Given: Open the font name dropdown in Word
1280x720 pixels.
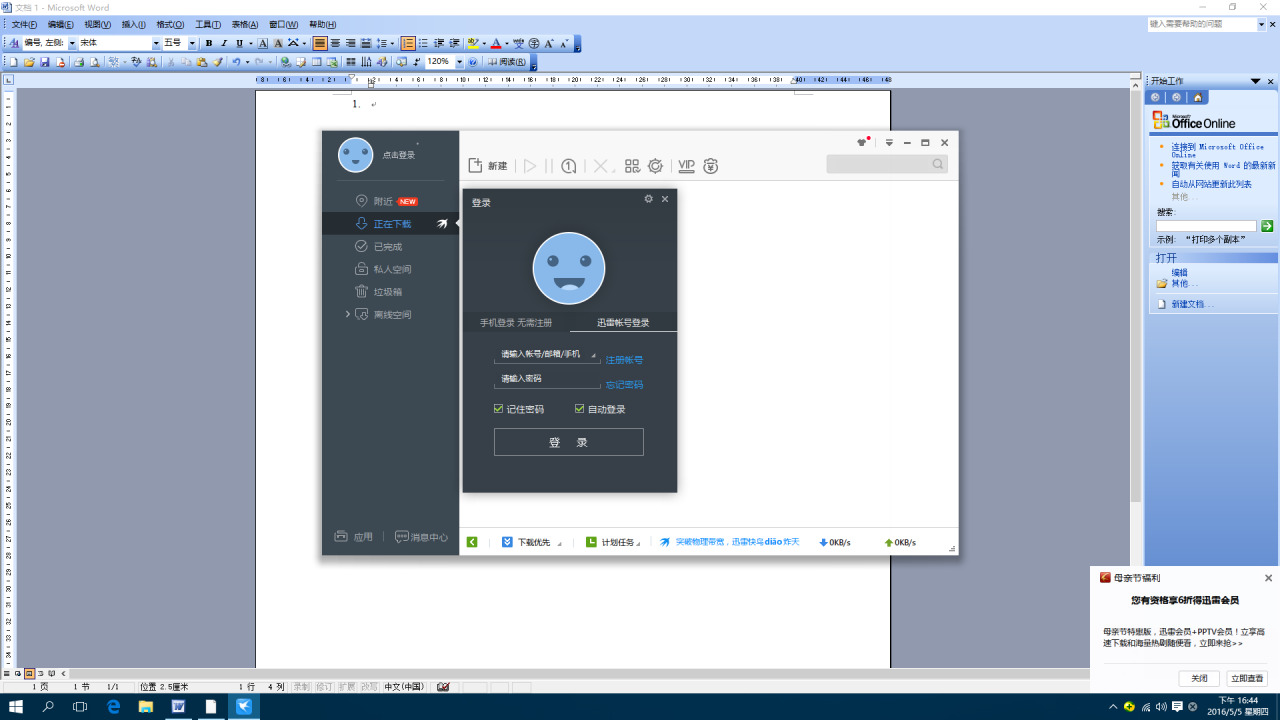Looking at the screenshot, I should point(156,44).
